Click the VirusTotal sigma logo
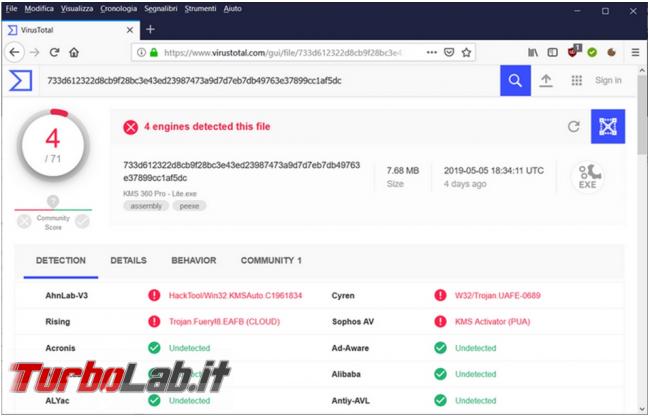The height and width of the screenshot is (417, 650). coord(20,80)
